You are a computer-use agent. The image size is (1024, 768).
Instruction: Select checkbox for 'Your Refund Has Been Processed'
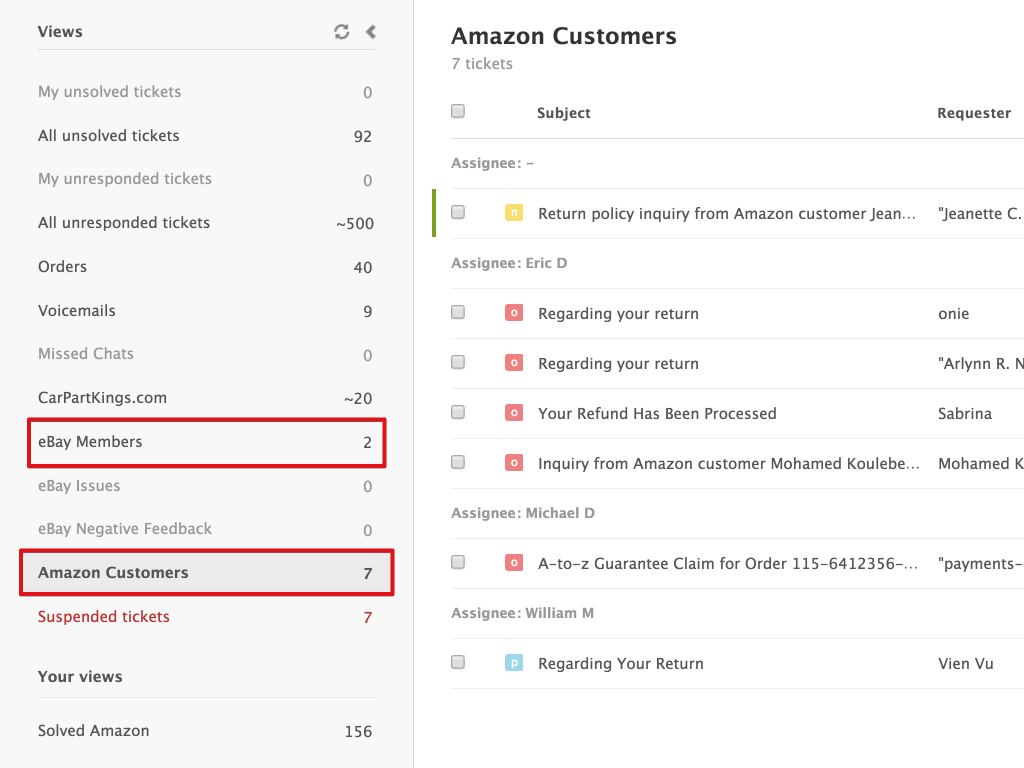point(458,412)
